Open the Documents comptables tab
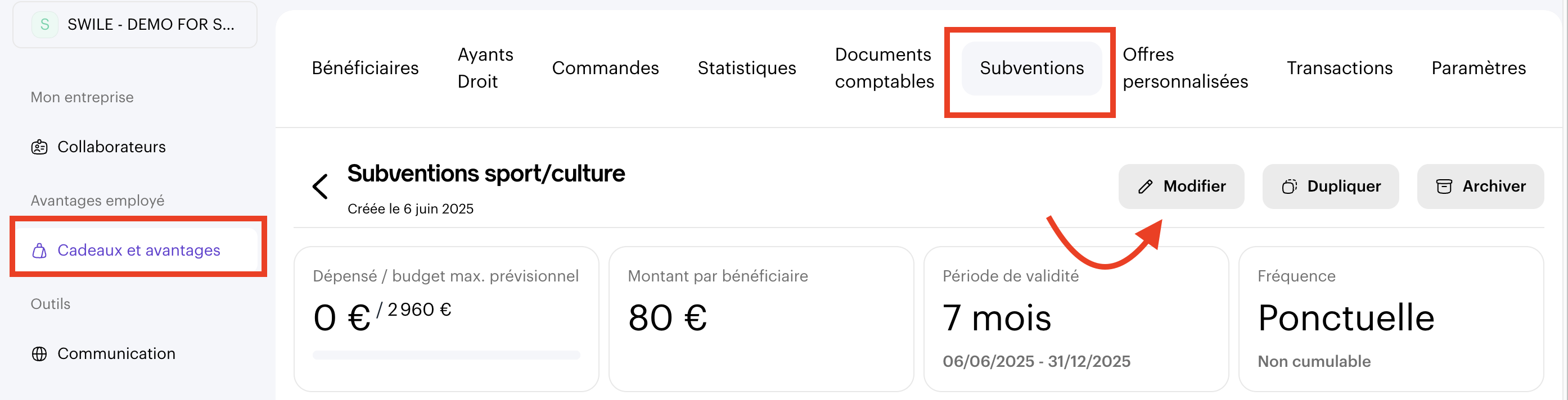 click(x=884, y=68)
